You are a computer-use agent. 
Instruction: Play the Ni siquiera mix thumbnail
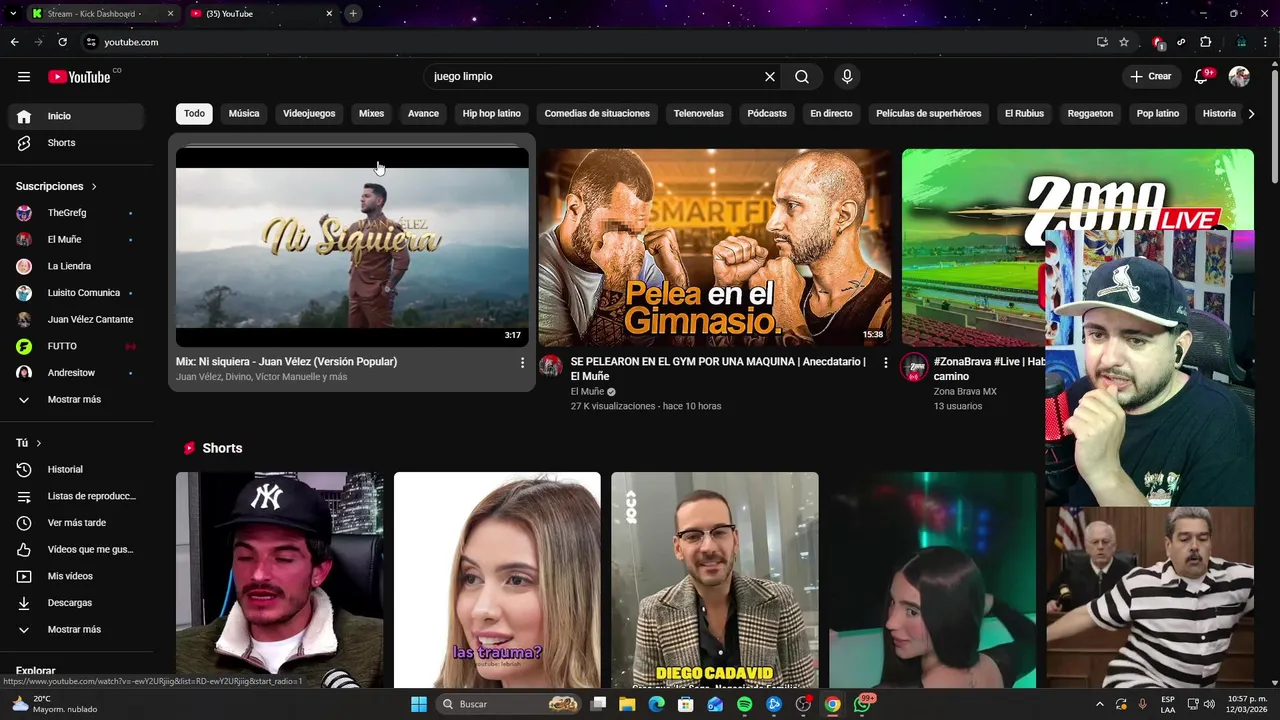coord(352,247)
